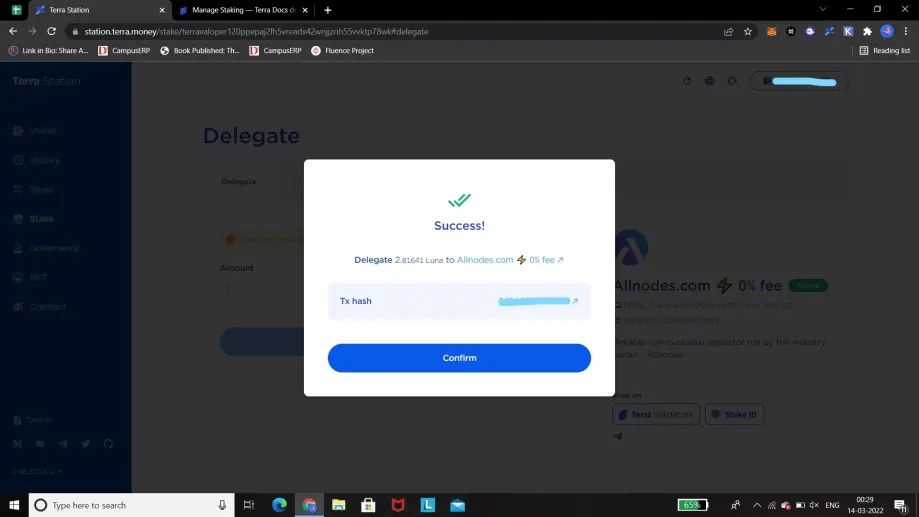Screen dimensions: 919x517
Task: Open the GitHub icon in sidebar footer
Action: [108, 444]
